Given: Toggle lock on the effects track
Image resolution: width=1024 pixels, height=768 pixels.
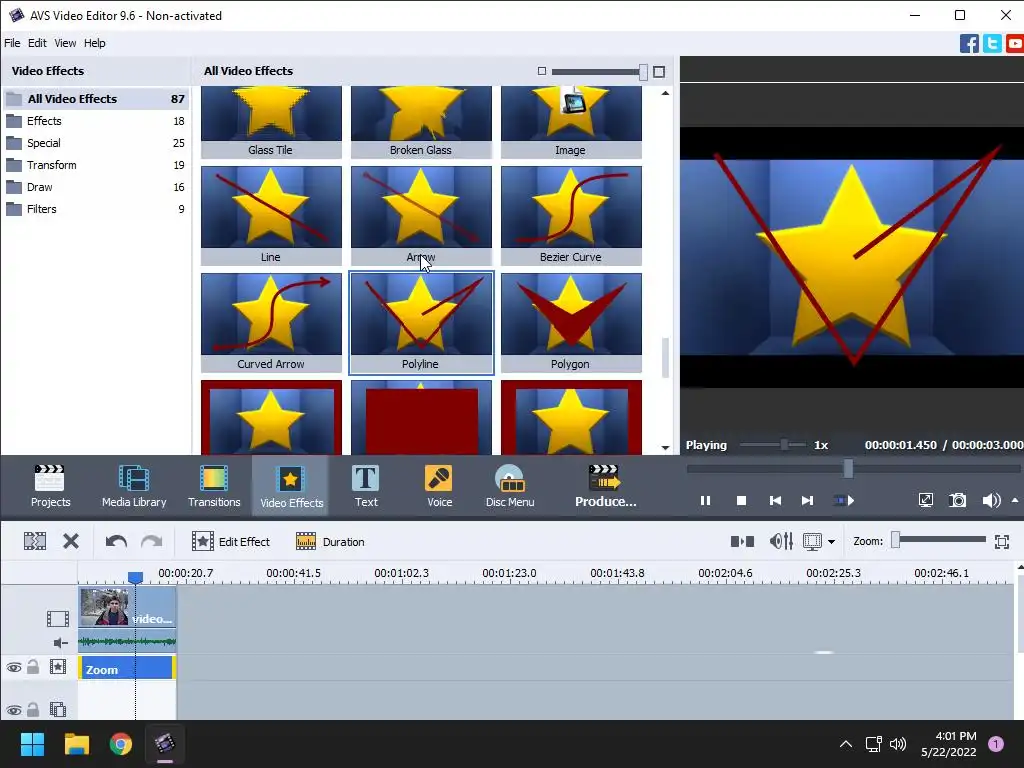Looking at the screenshot, I should point(33,667).
